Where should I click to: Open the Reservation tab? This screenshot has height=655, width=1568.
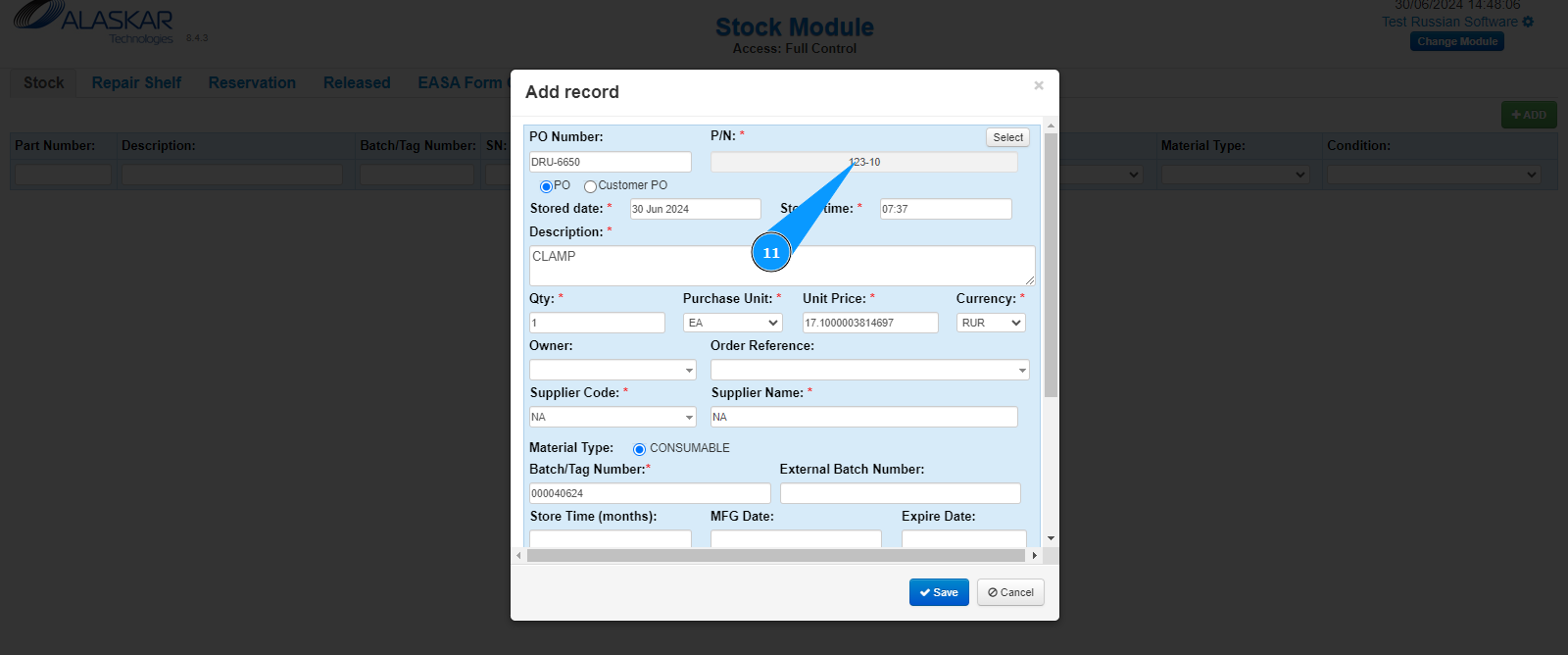coord(252,83)
